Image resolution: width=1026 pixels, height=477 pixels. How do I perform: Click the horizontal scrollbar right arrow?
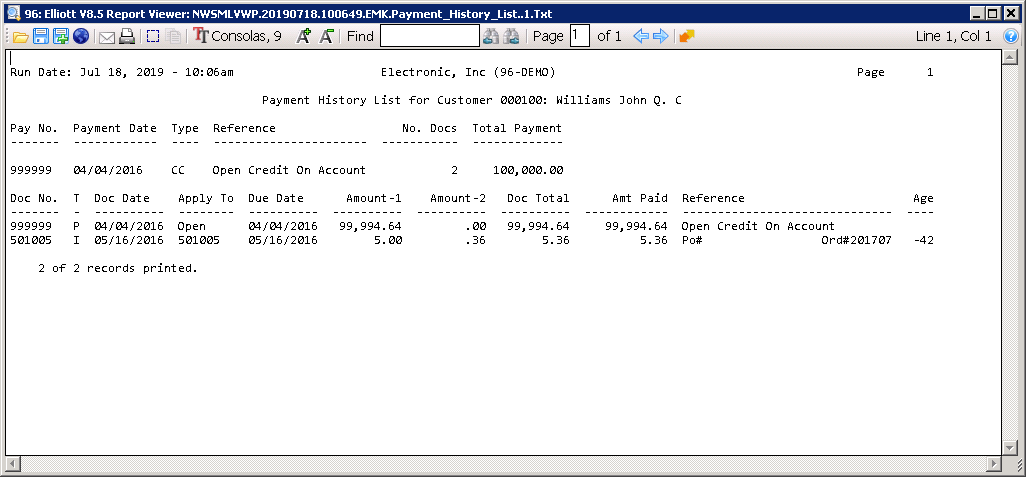[995, 463]
